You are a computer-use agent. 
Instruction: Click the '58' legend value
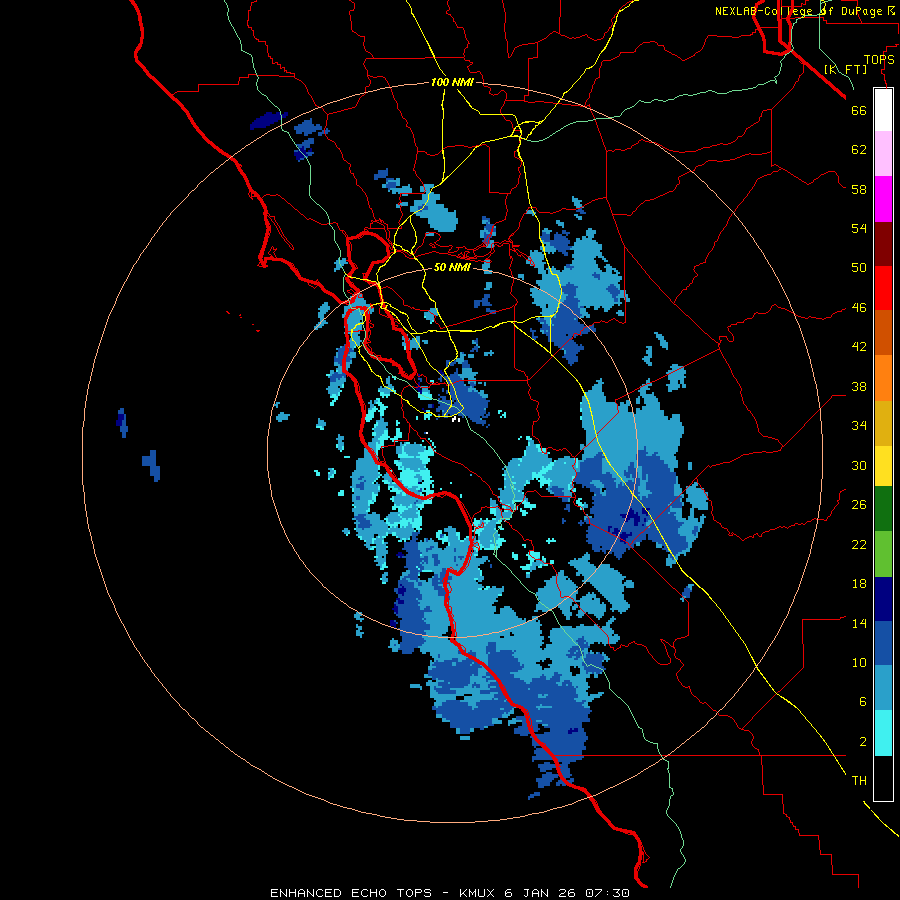click(859, 189)
